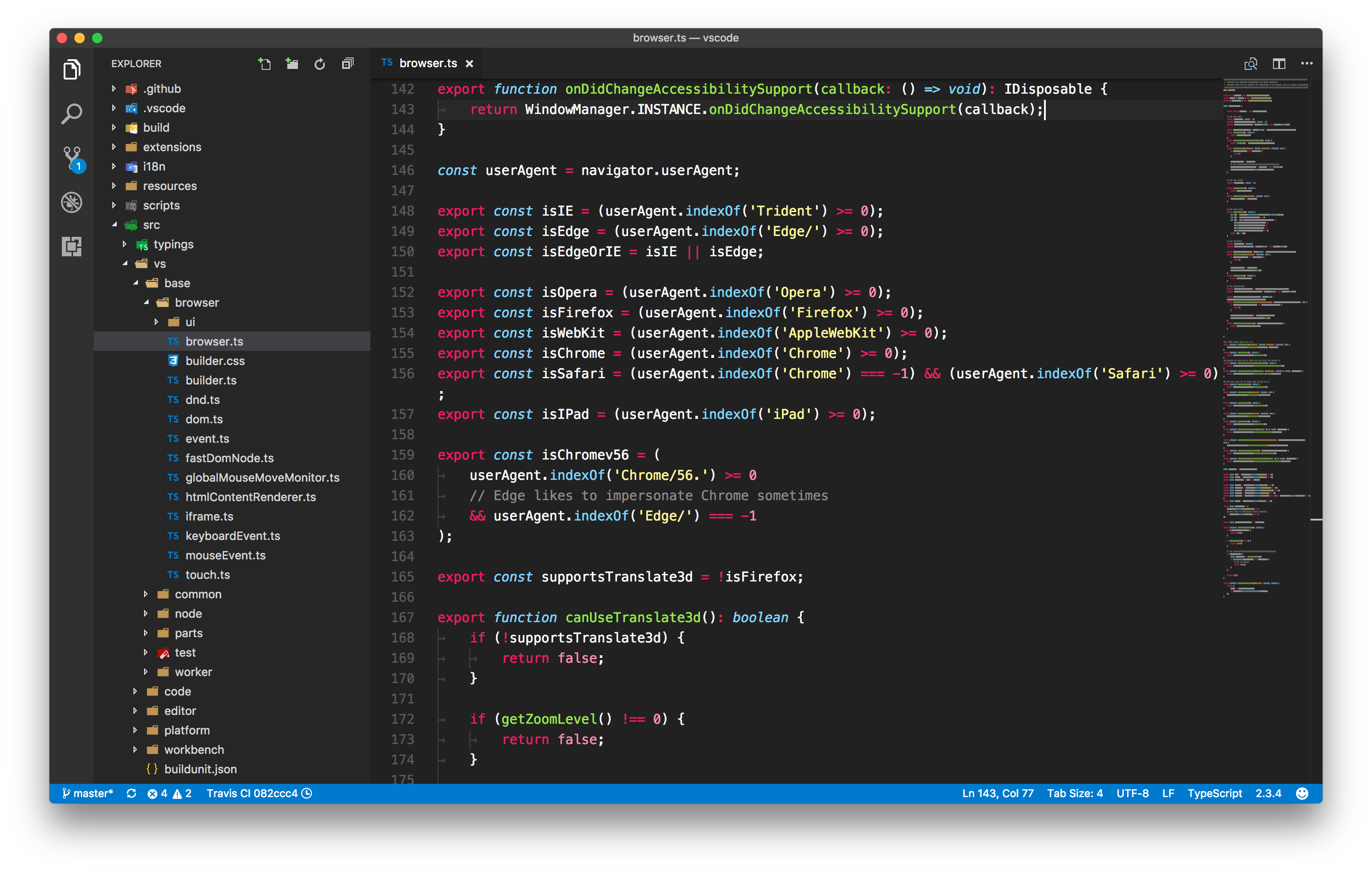This screenshot has width=1372, height=874.
Task: Collapse the src folder
Action: click(x=151, y=225)
